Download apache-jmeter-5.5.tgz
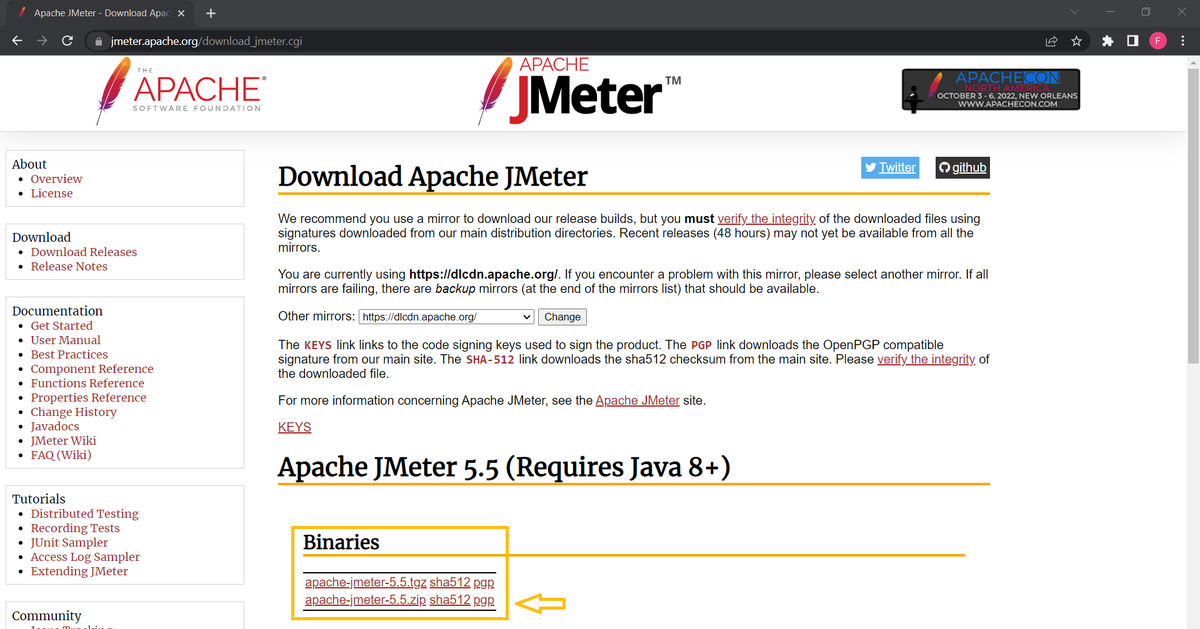Viewport: 1200px width, 629px height. [x=365, y=582]
